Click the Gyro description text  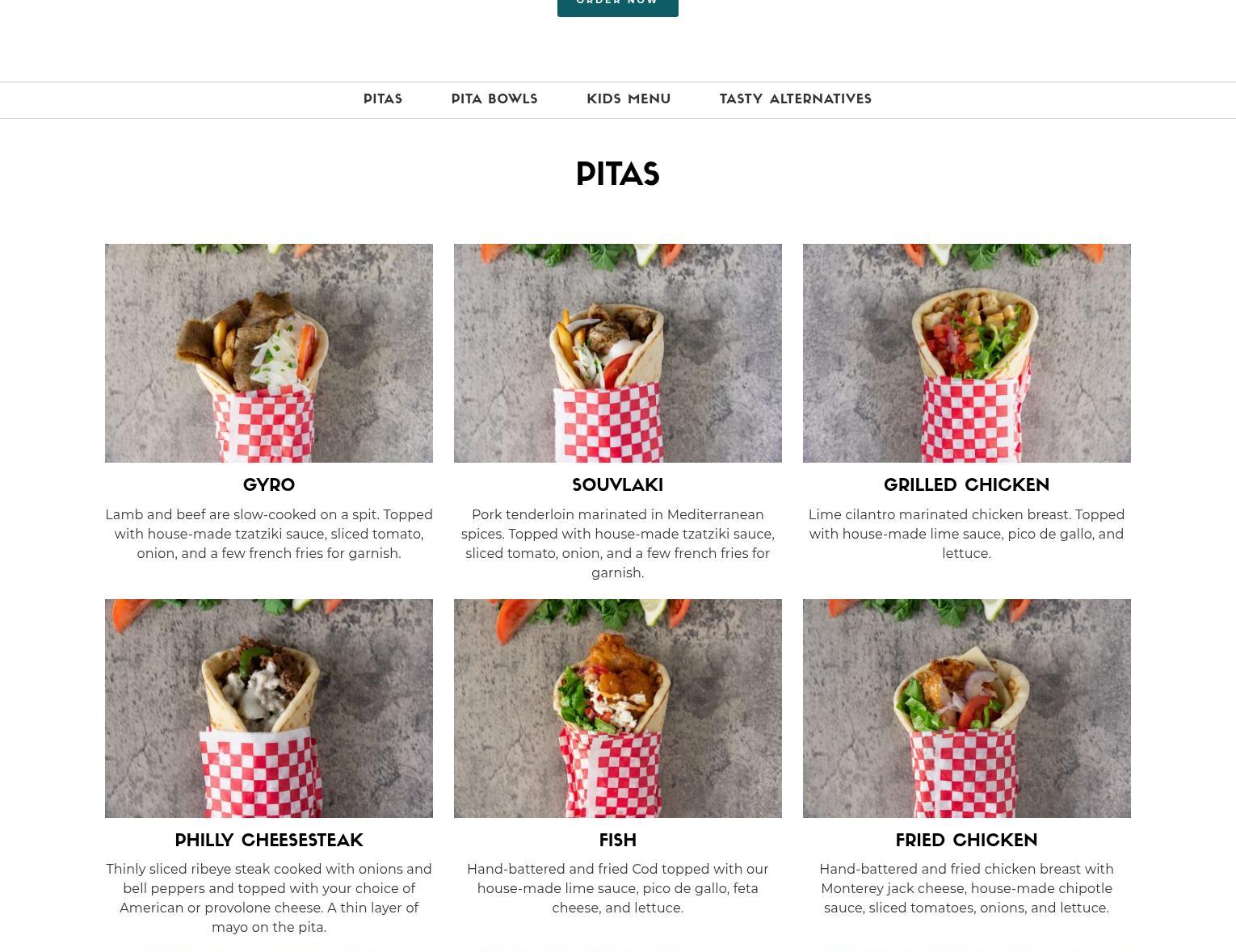pos(269,534)
